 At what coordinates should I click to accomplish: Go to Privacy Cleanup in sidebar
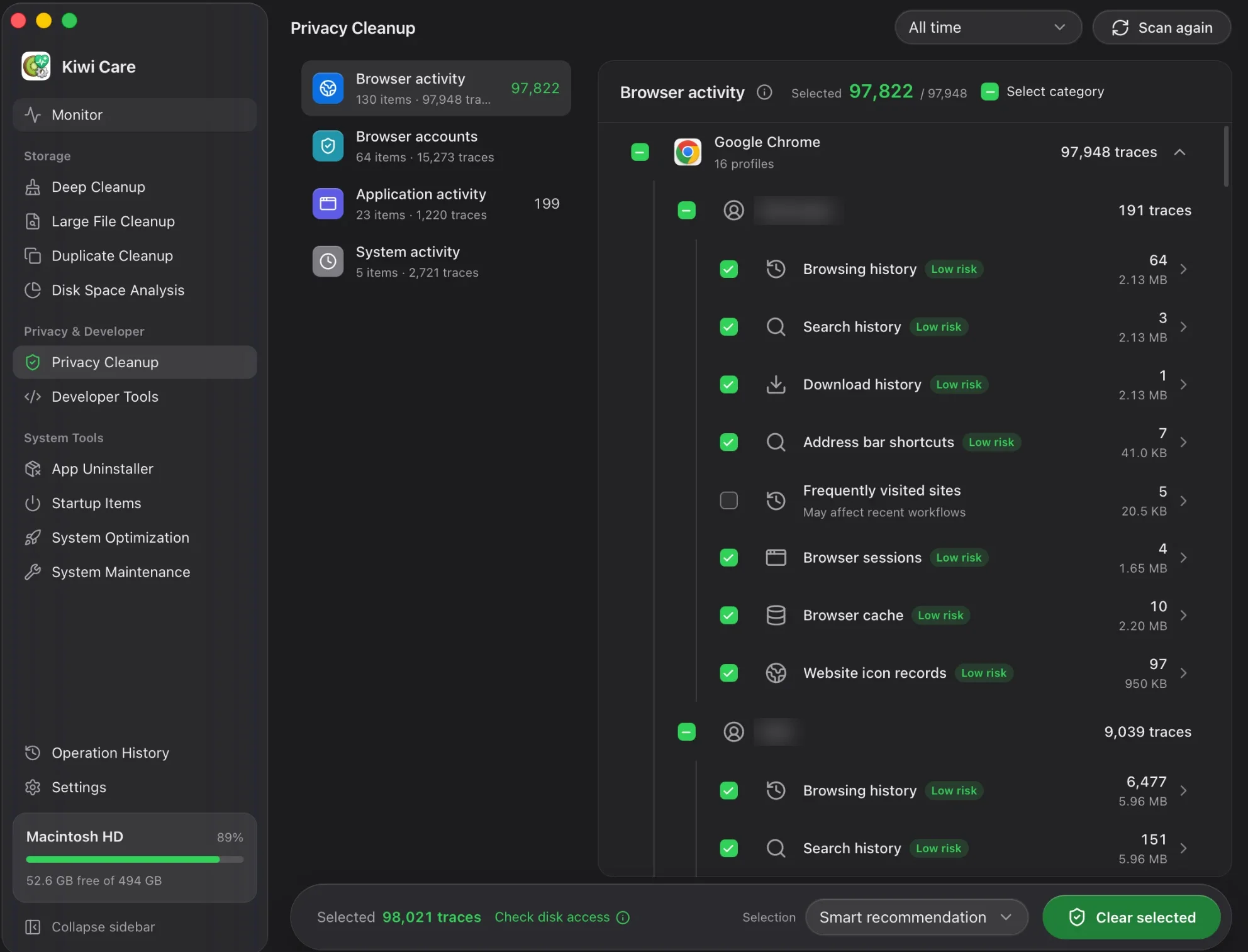(134, 362)
